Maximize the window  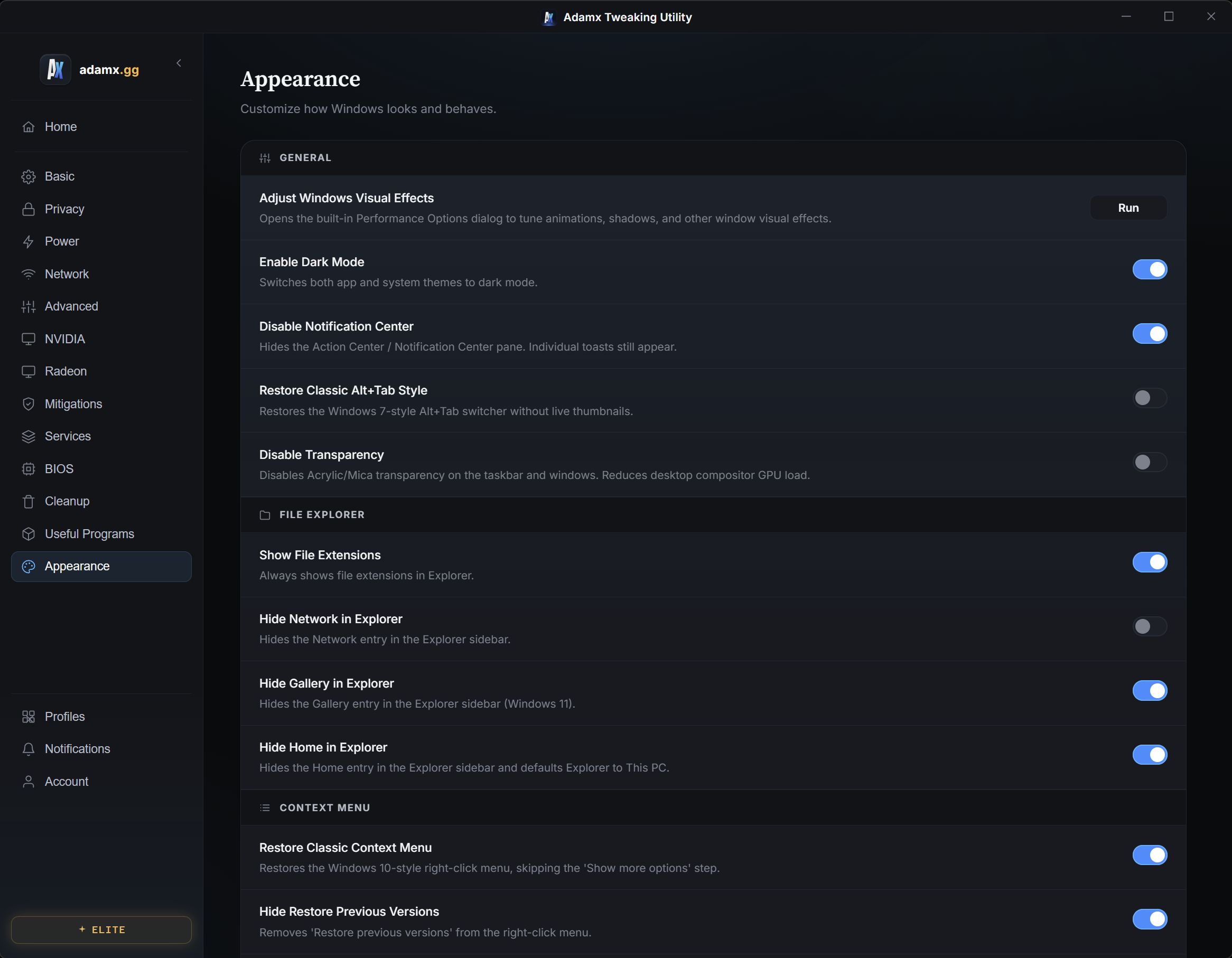1169,16
